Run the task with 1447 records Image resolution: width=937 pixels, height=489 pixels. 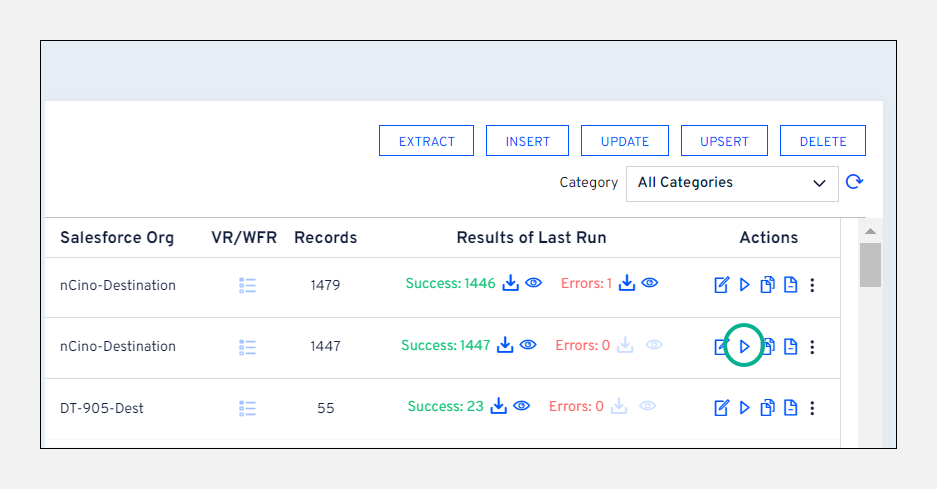point(744,346)
